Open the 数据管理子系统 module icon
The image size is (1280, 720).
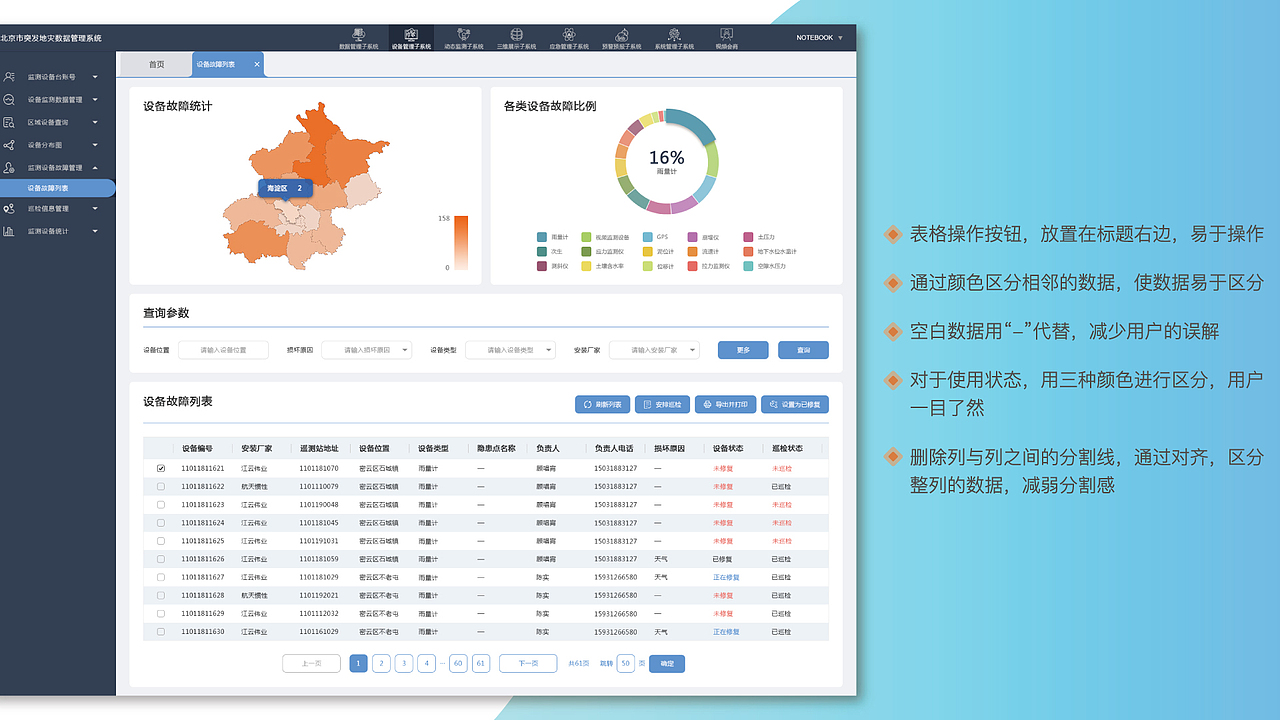pos(358,38)
